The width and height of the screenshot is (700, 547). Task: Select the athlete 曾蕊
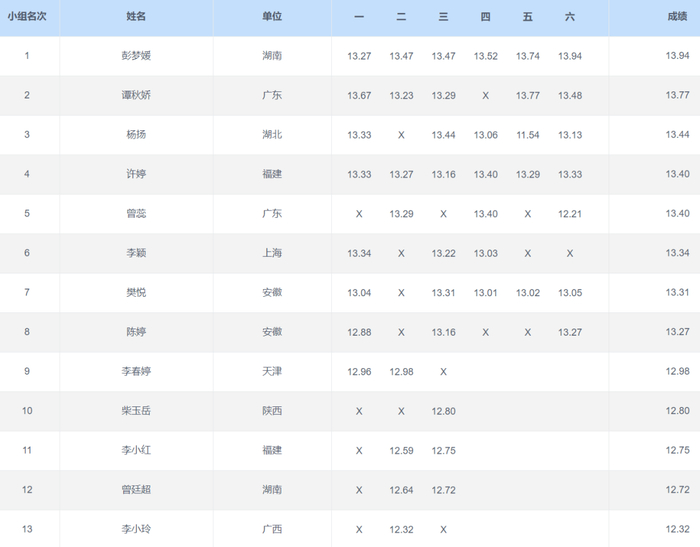click(x=136, y=214)
